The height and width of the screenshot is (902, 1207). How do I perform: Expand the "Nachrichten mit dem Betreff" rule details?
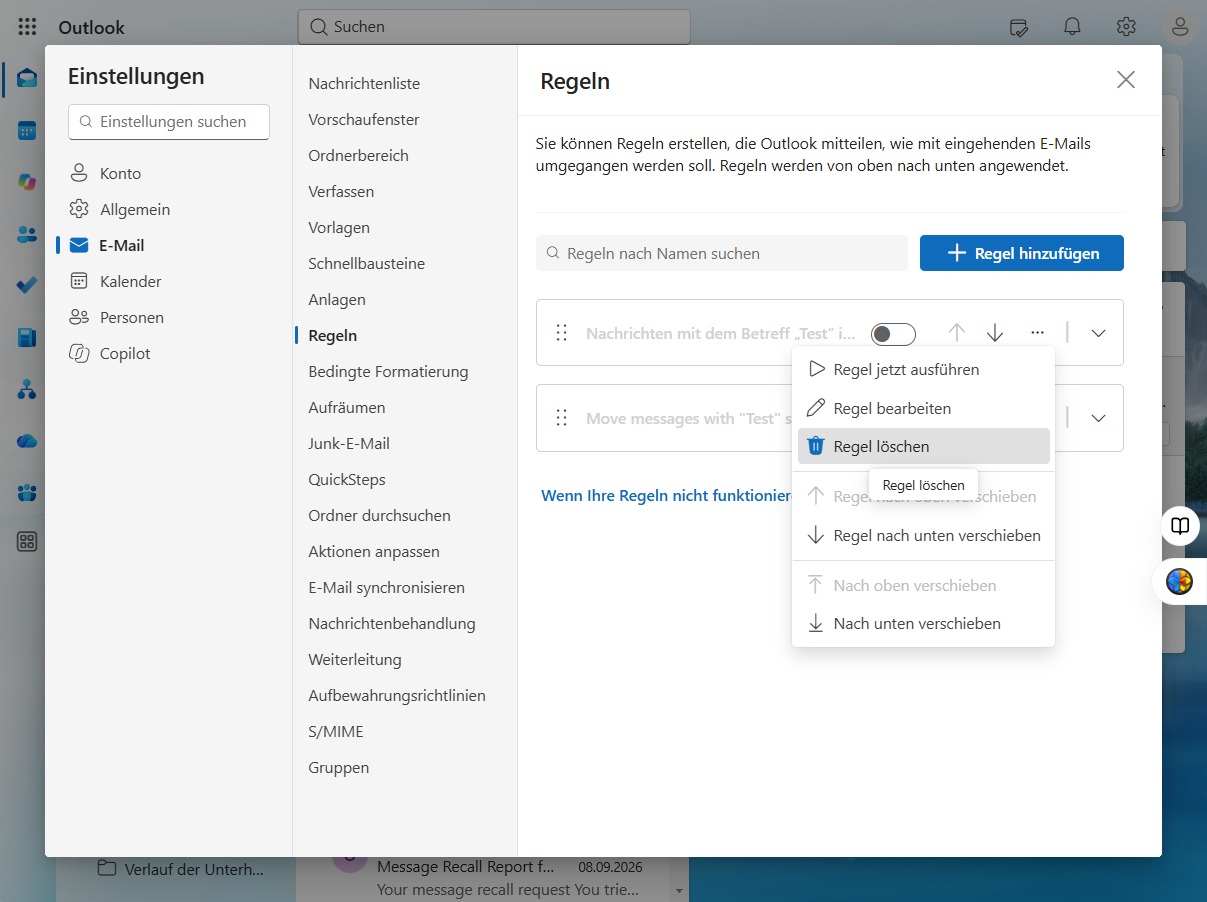[1098, 333]
